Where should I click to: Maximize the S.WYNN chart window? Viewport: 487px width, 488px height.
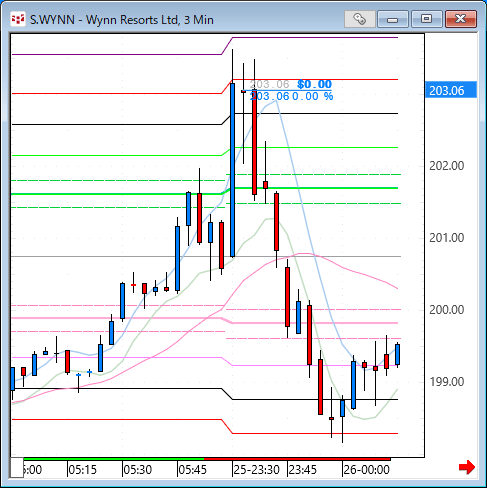click(x=426, y=19)
